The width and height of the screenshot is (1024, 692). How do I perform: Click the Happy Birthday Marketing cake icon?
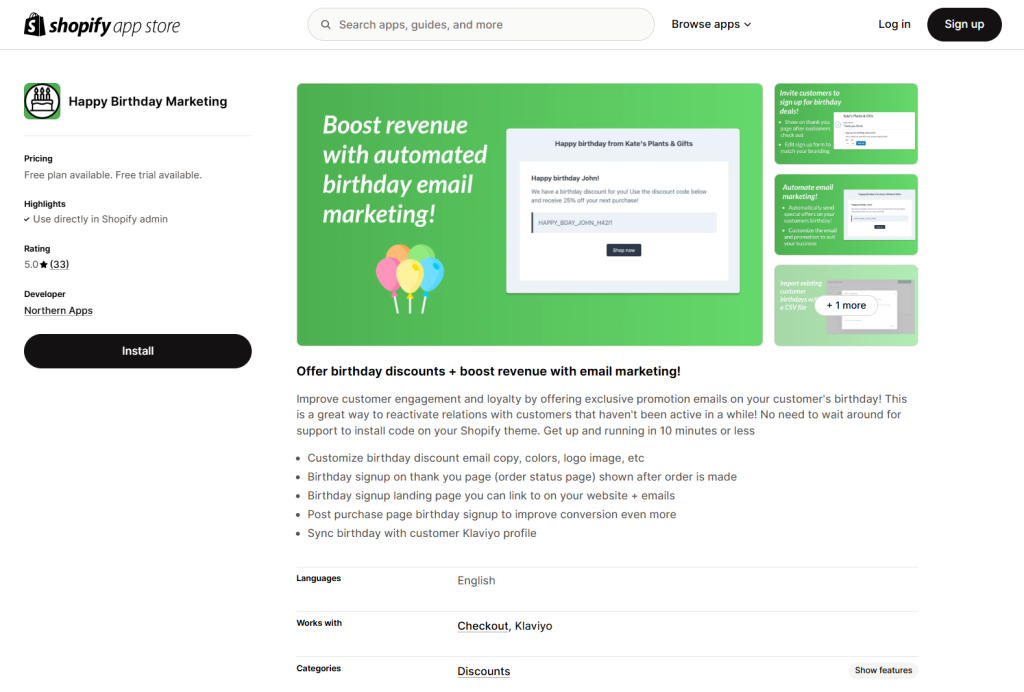click(42, 101)
